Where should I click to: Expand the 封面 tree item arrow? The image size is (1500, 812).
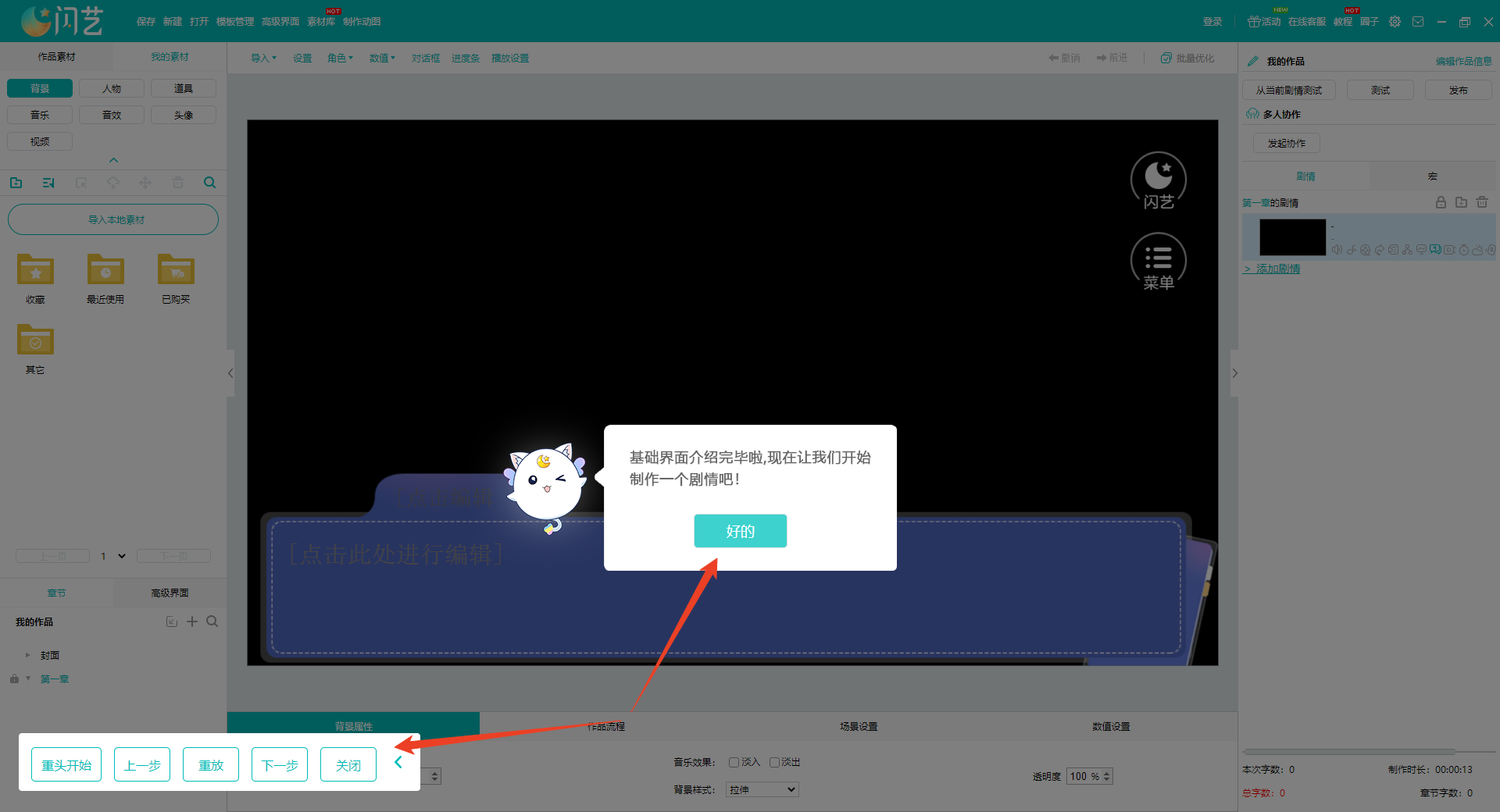(x=28, y=655)
